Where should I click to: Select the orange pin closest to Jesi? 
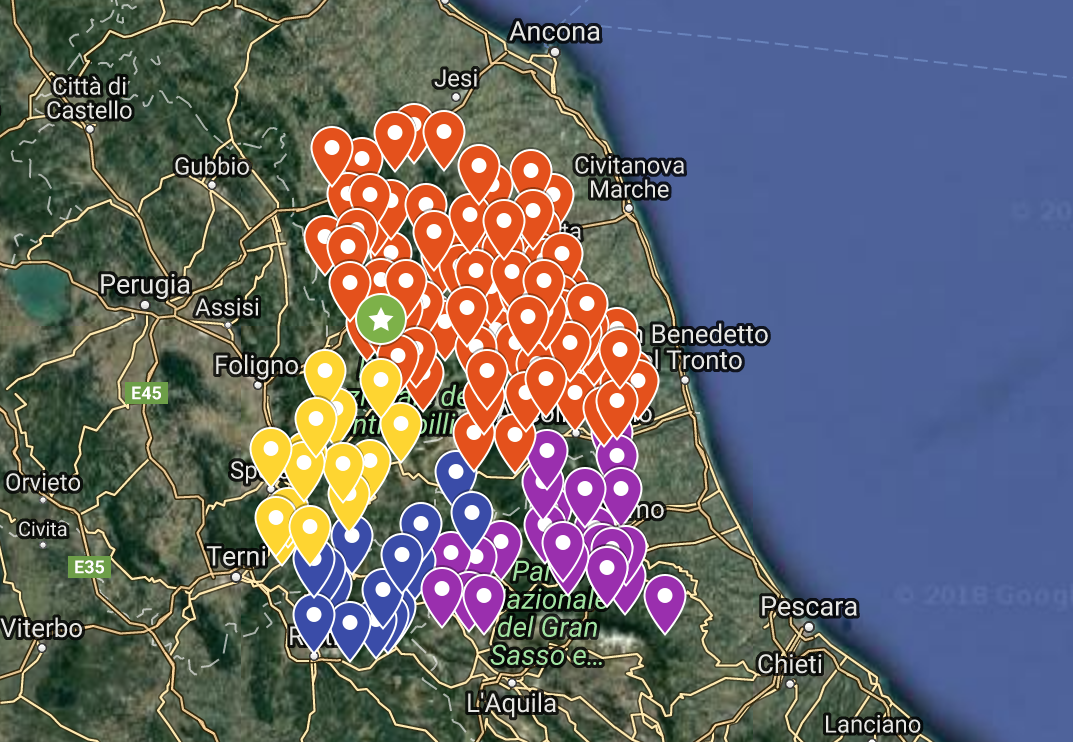tap(443, 139)
